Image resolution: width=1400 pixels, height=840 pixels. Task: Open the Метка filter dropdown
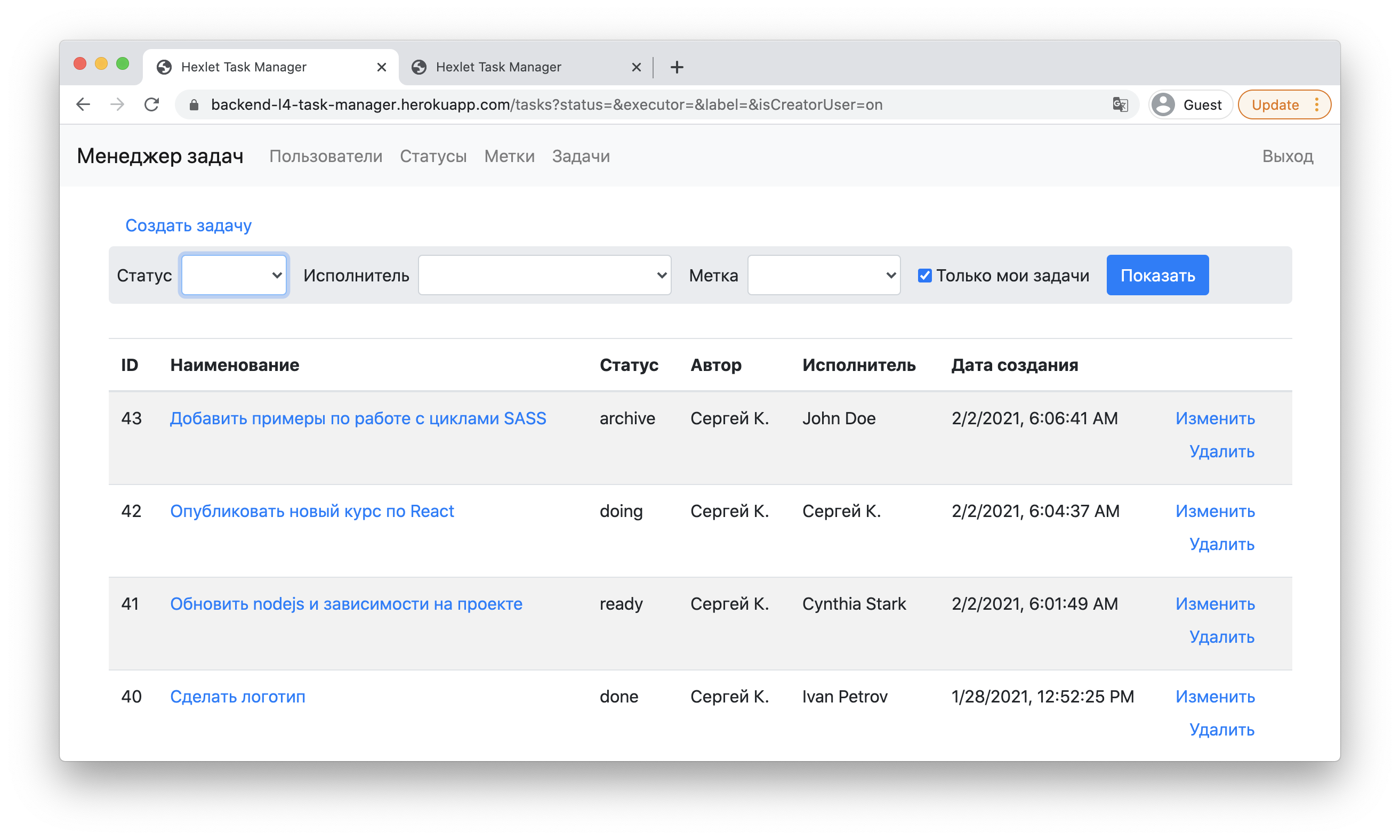[823, 275]
